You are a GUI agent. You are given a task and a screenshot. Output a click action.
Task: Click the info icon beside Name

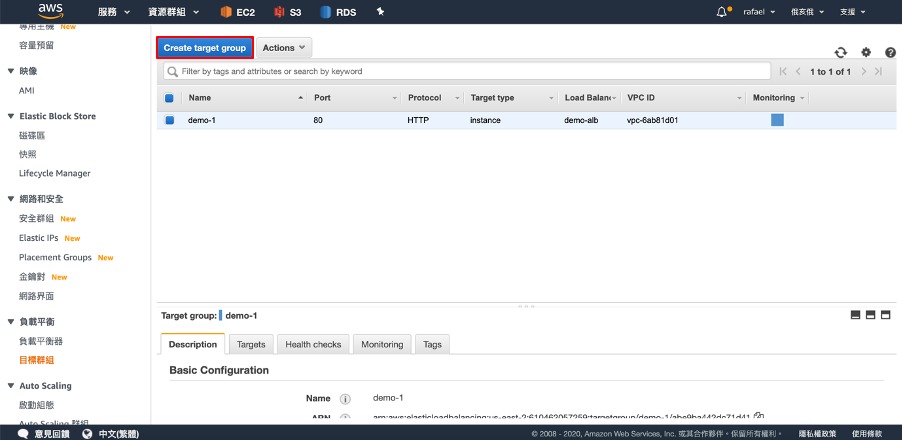pyautogui.click(x=345, y=399)
